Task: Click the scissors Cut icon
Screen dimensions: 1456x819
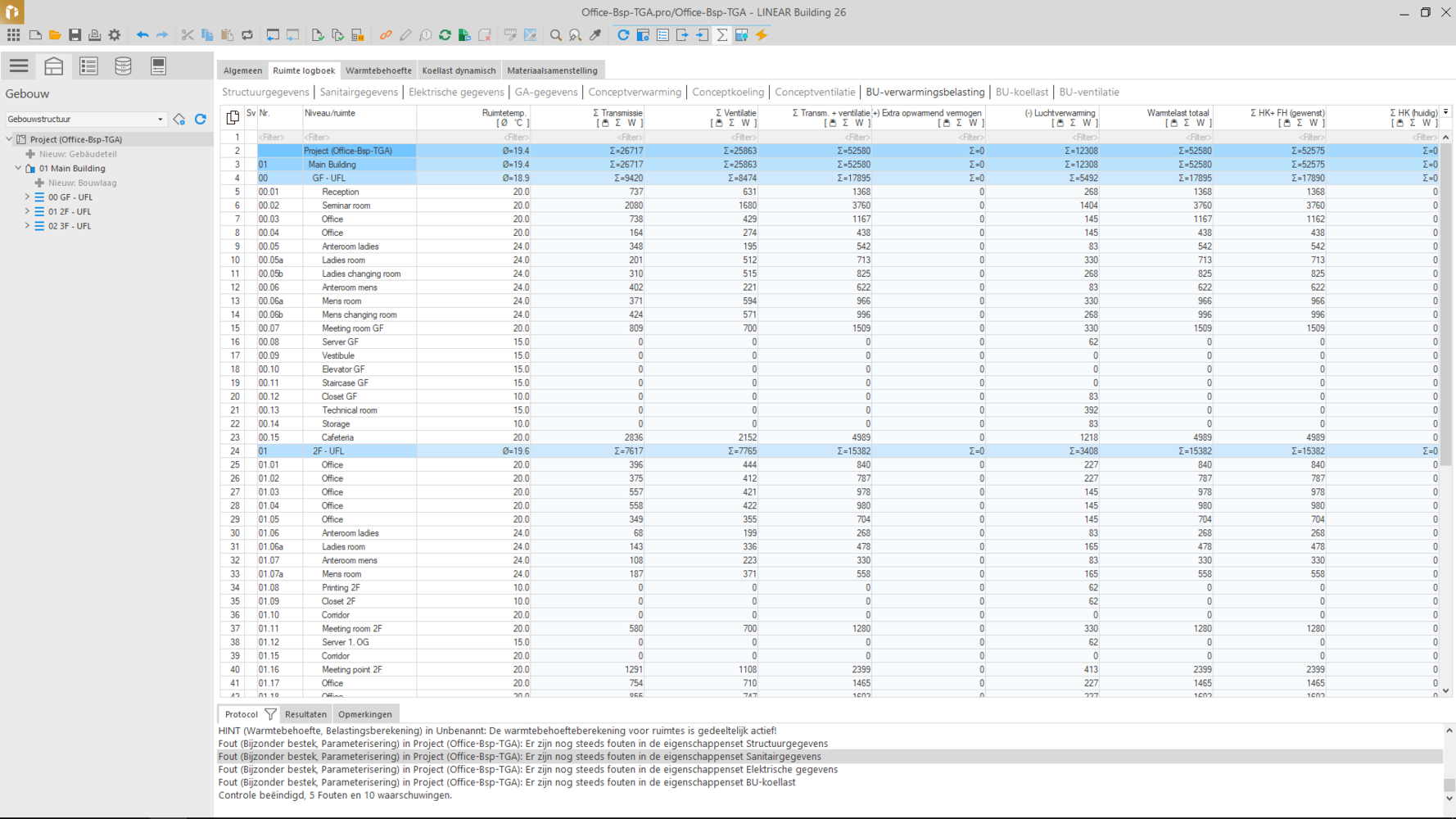Action: 188,35
